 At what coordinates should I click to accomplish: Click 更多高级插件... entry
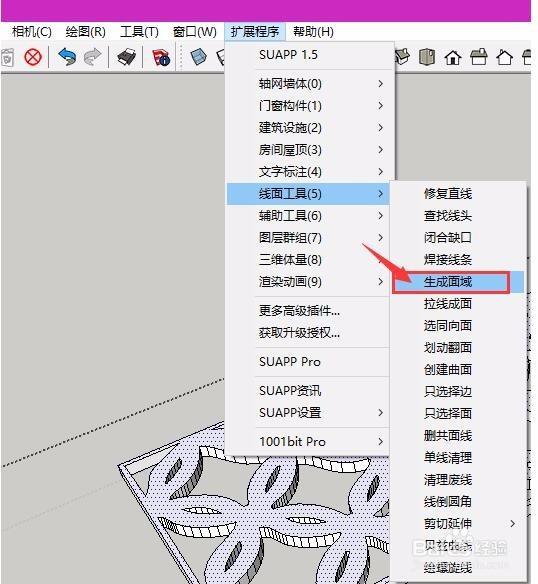click(x=308, y=310)
